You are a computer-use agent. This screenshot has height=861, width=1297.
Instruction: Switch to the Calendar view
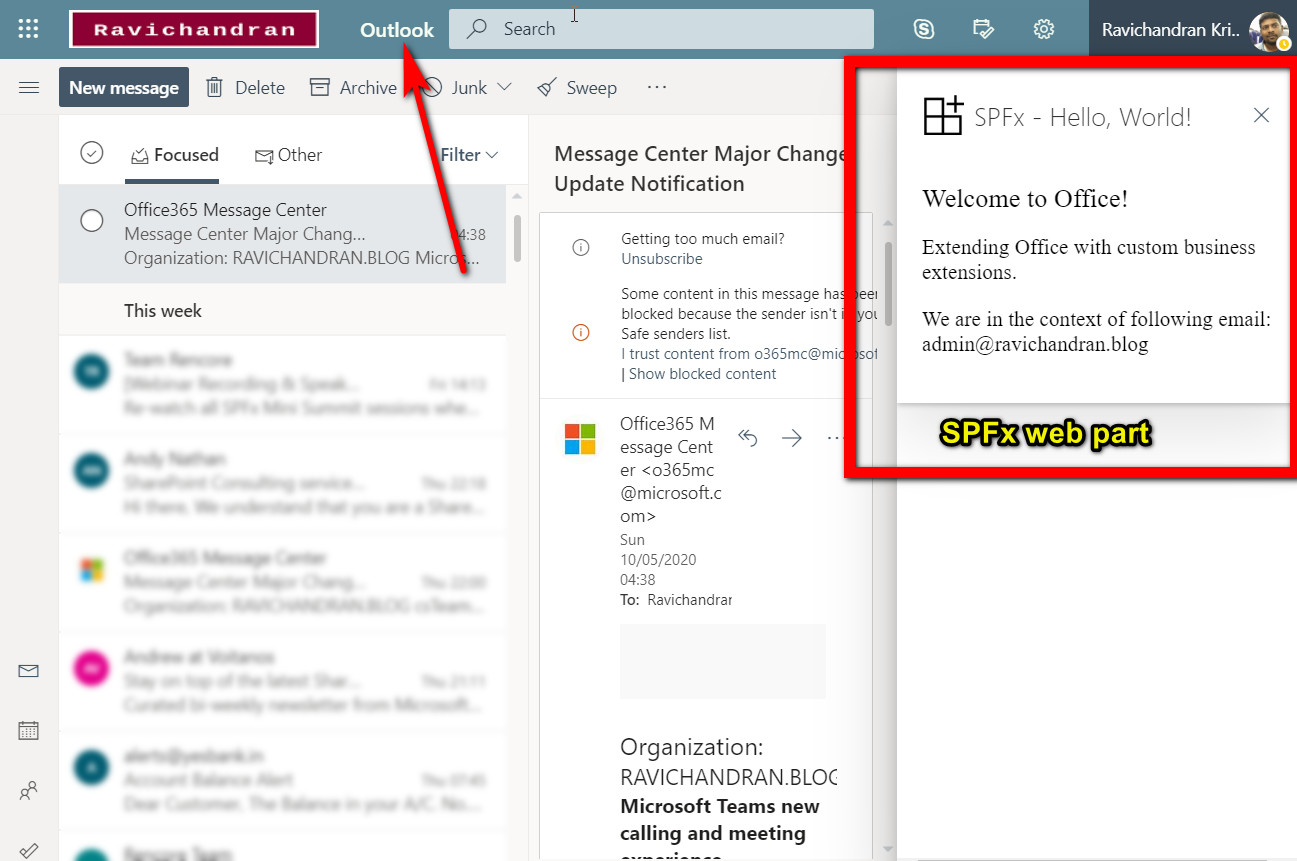tap(28, 730)
